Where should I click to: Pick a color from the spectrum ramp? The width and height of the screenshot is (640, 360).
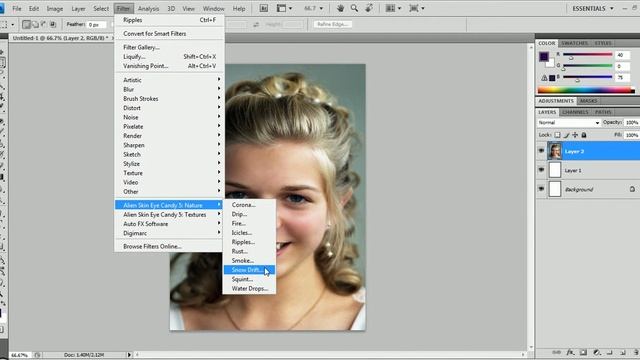pos(586,91)
